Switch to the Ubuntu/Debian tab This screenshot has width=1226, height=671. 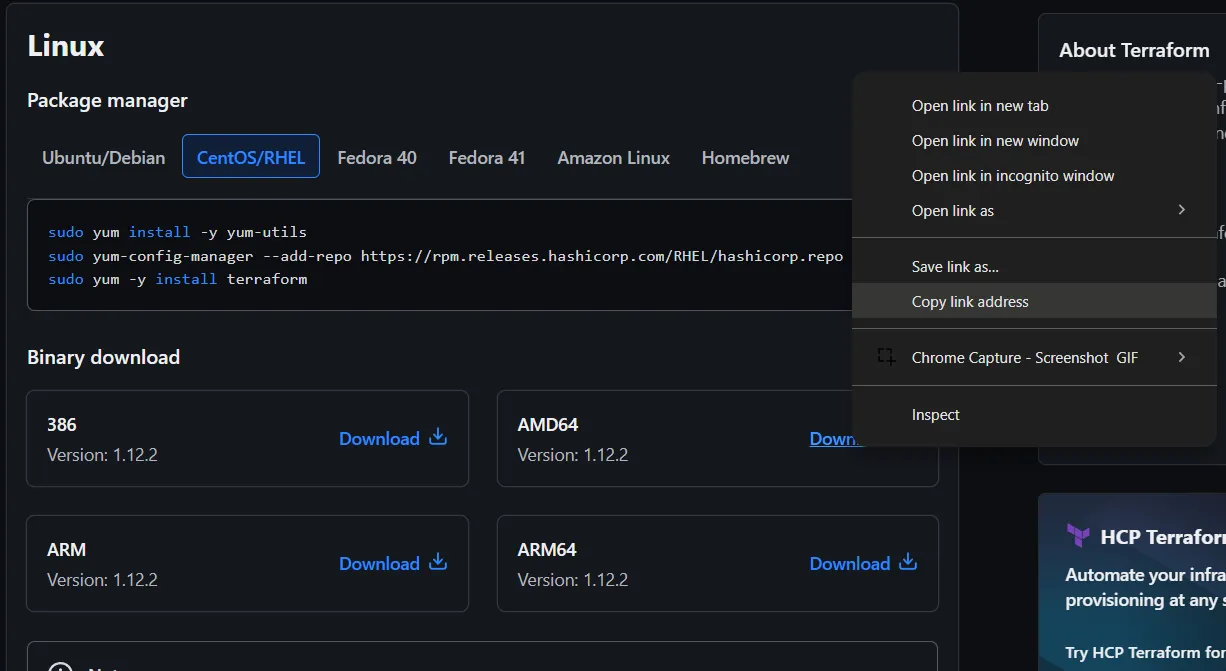click(x=103, y=157)
